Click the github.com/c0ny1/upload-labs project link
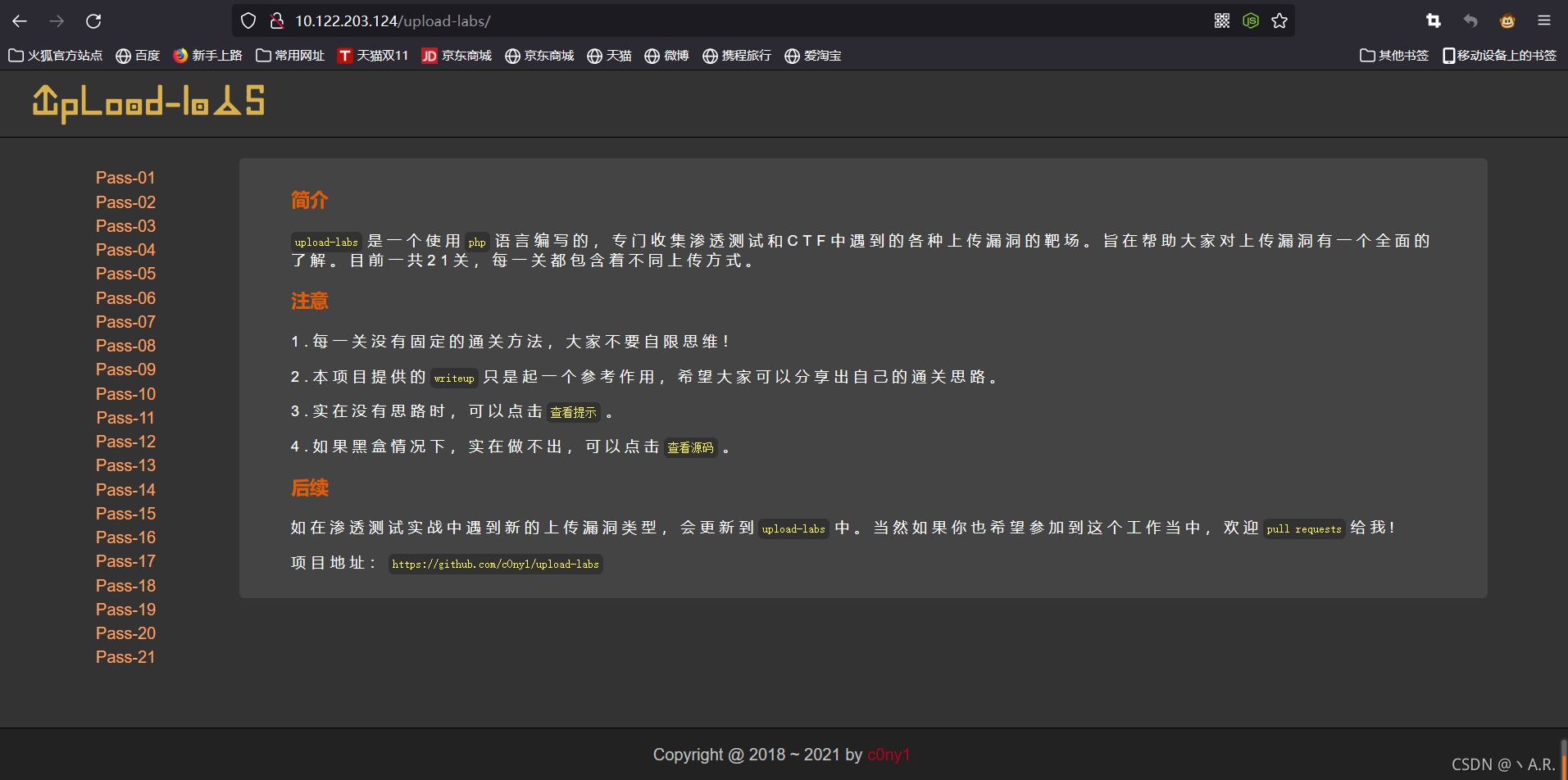The height and width of the screenshot is (780, 1568). click(x=495, y=564)
